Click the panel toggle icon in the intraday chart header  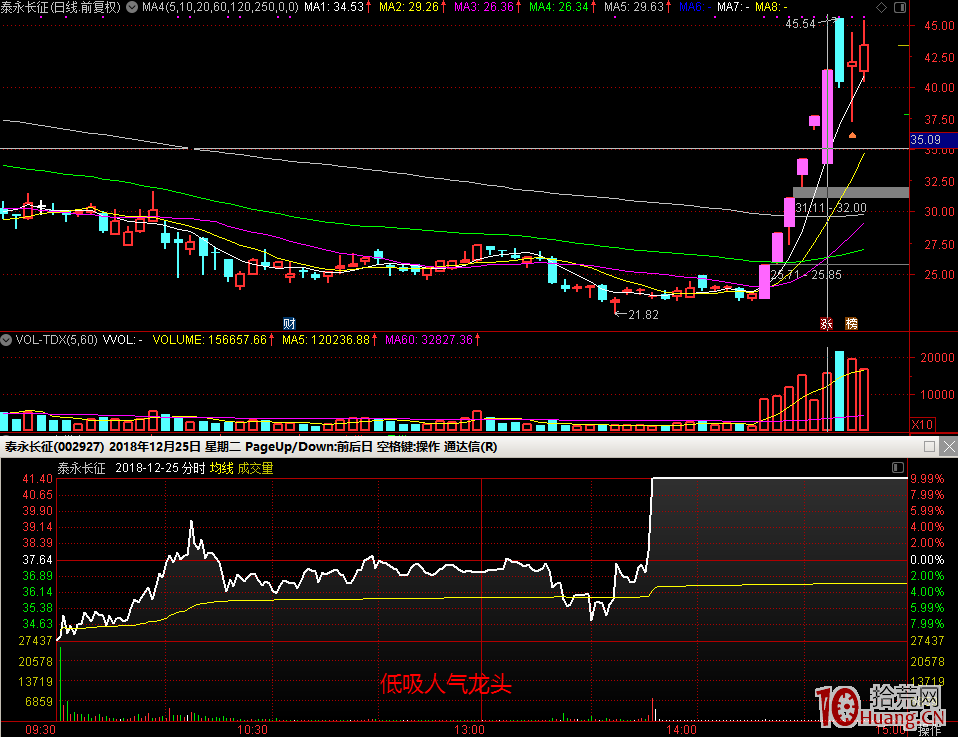click(x=898, y=468)
